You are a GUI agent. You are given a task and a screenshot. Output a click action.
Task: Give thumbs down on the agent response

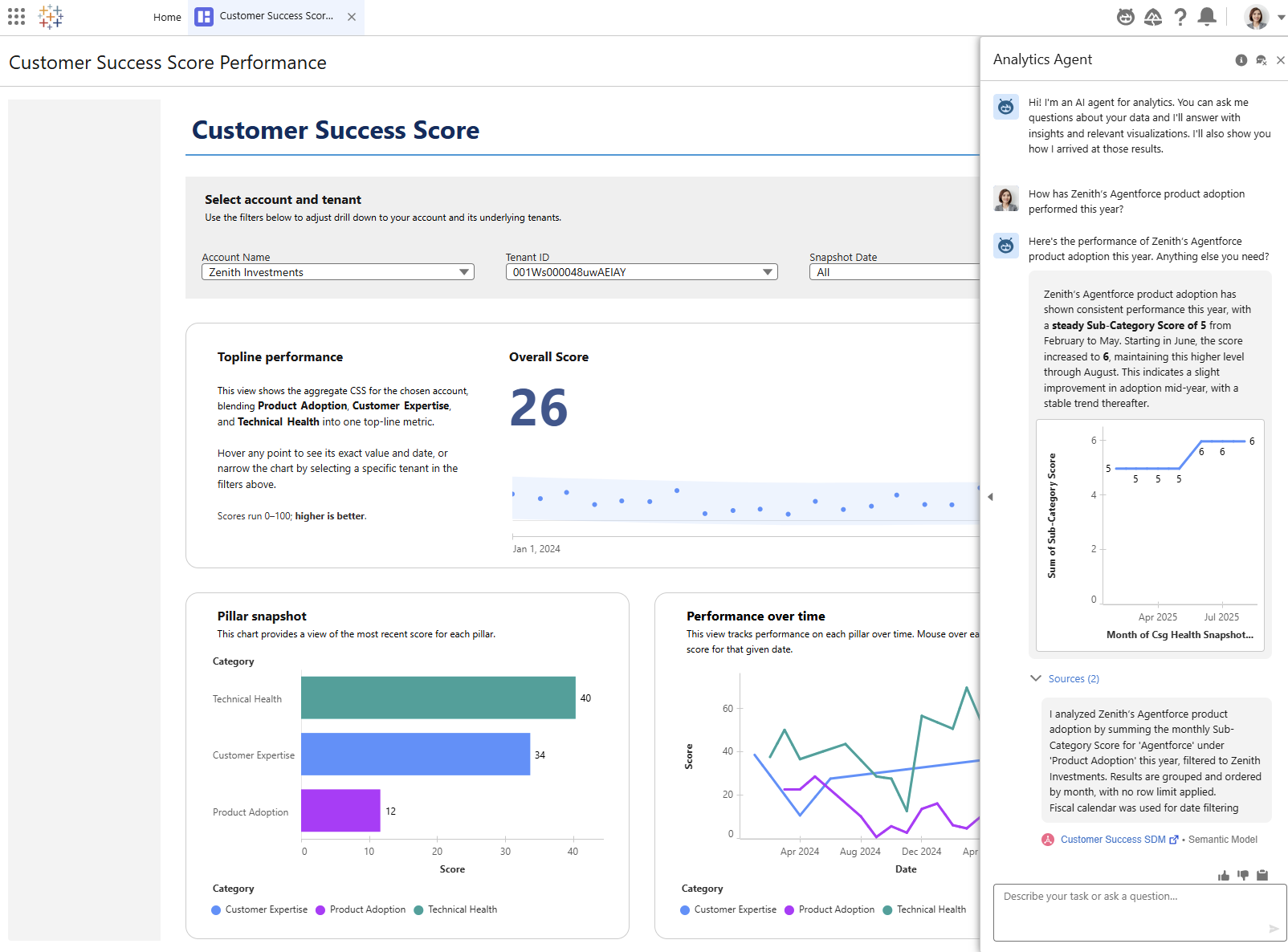pyautogui.click(x=1243, y=876)
